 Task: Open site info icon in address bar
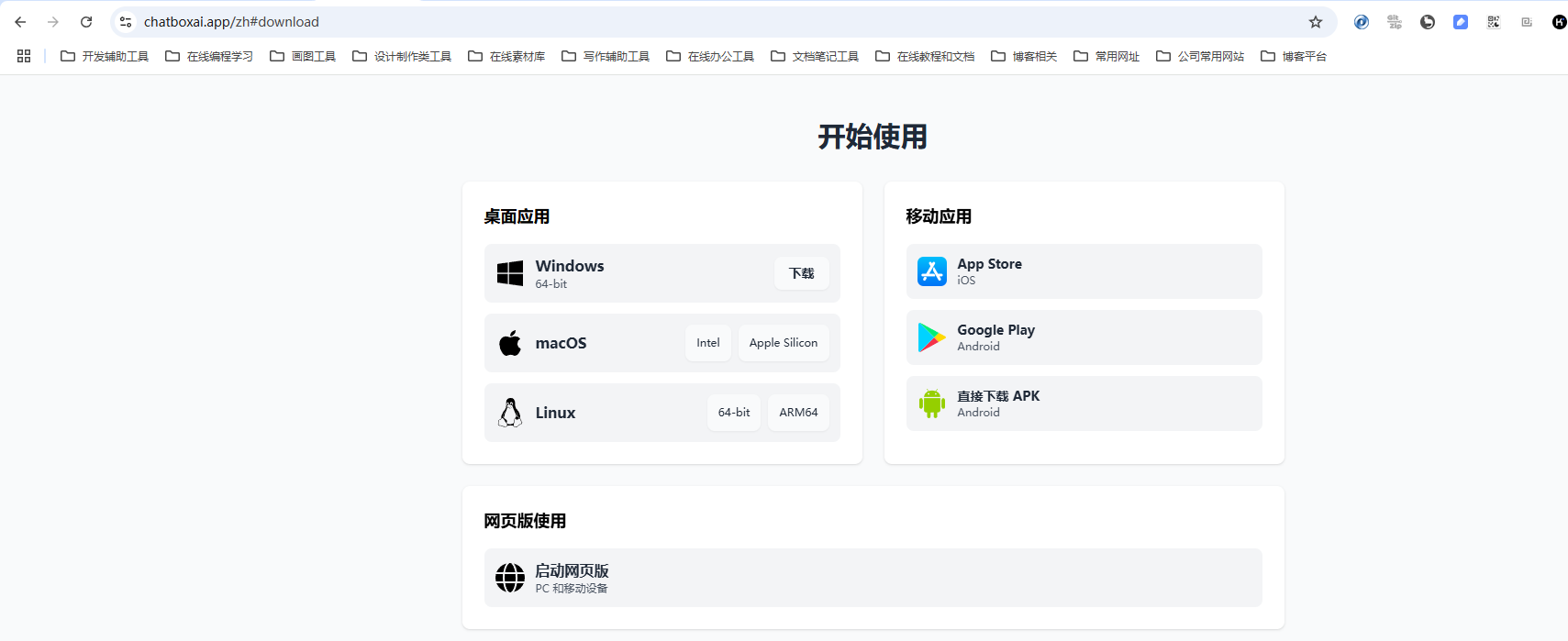pyautogui.click(x=126, y=22)
